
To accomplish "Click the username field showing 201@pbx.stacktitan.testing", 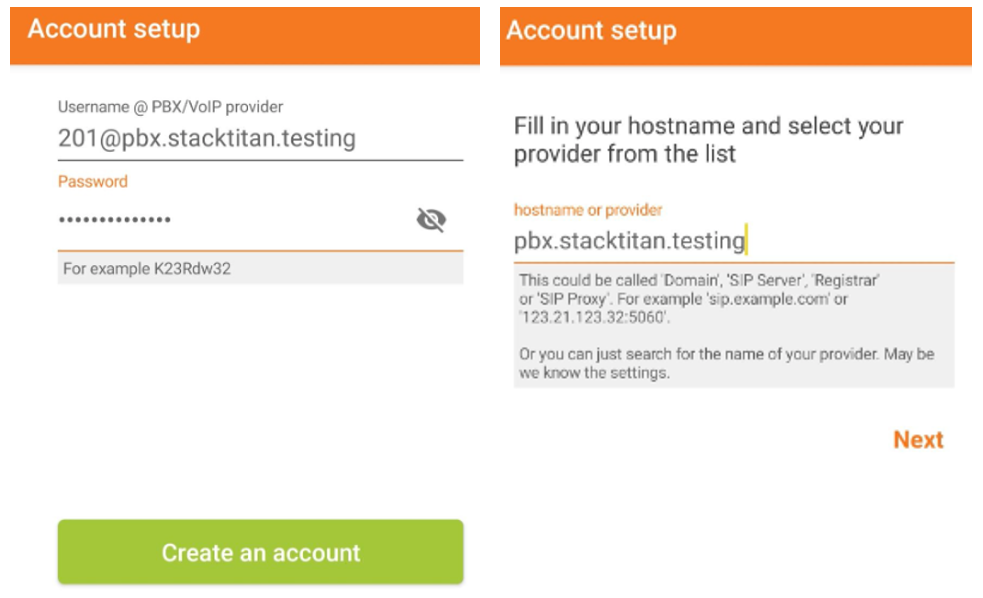I will (260, 139).
